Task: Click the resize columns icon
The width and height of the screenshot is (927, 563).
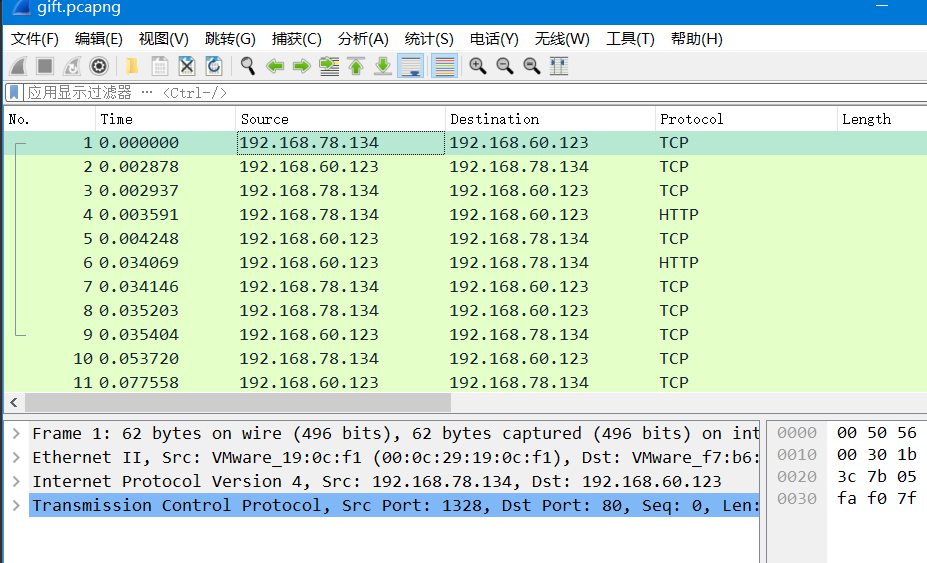Action: 559,66
